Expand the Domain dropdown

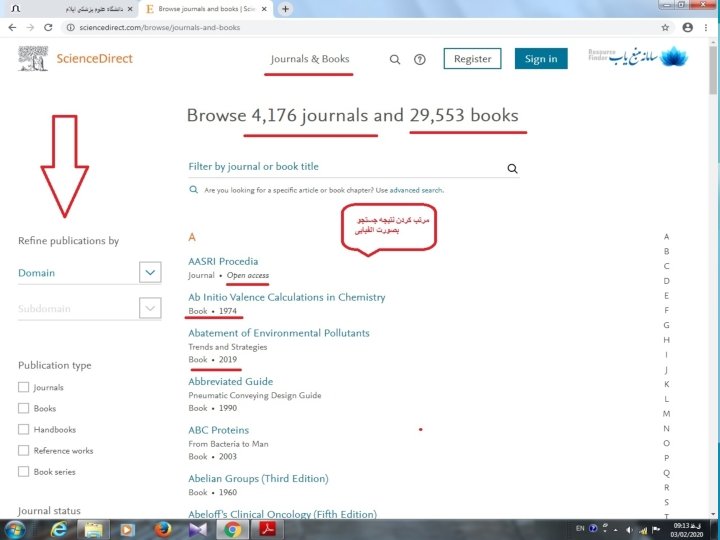click(150, 272)
